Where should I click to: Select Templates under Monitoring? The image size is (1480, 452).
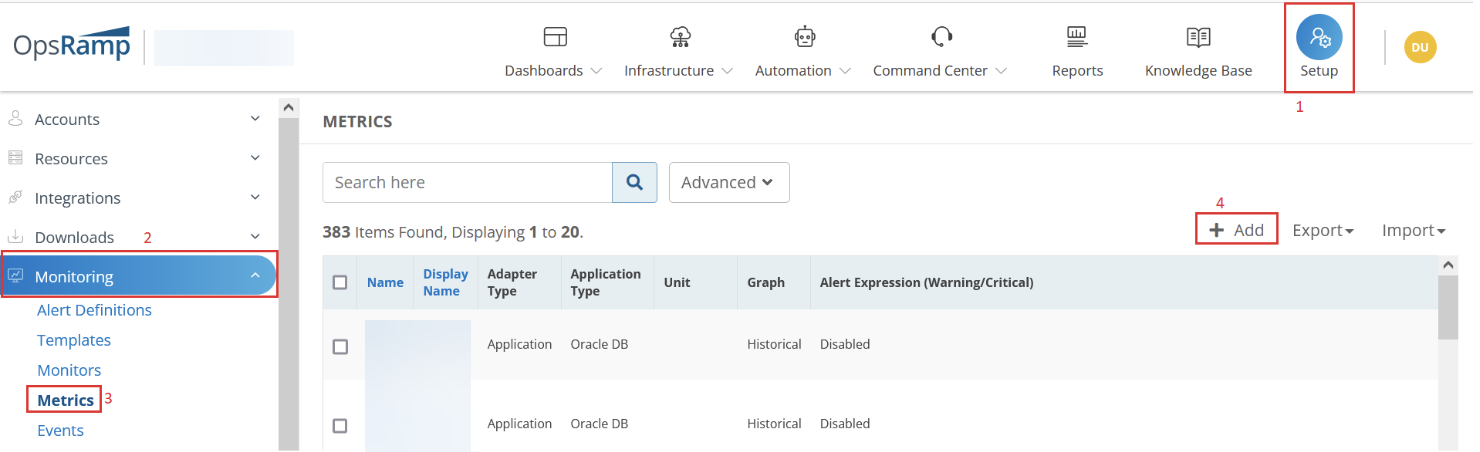(74, 340)
